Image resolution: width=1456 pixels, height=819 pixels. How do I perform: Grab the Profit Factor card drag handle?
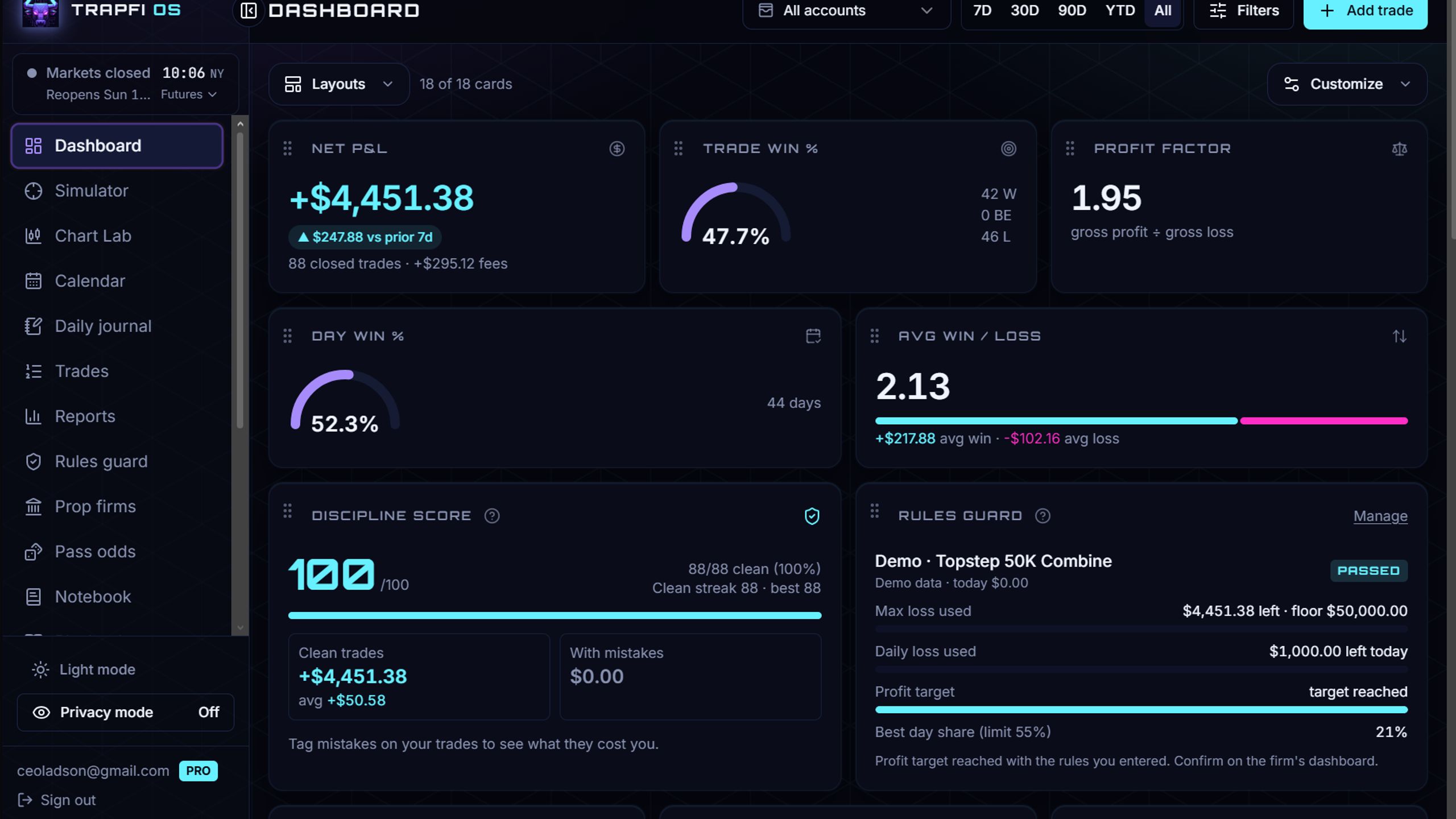[1070, 148]
